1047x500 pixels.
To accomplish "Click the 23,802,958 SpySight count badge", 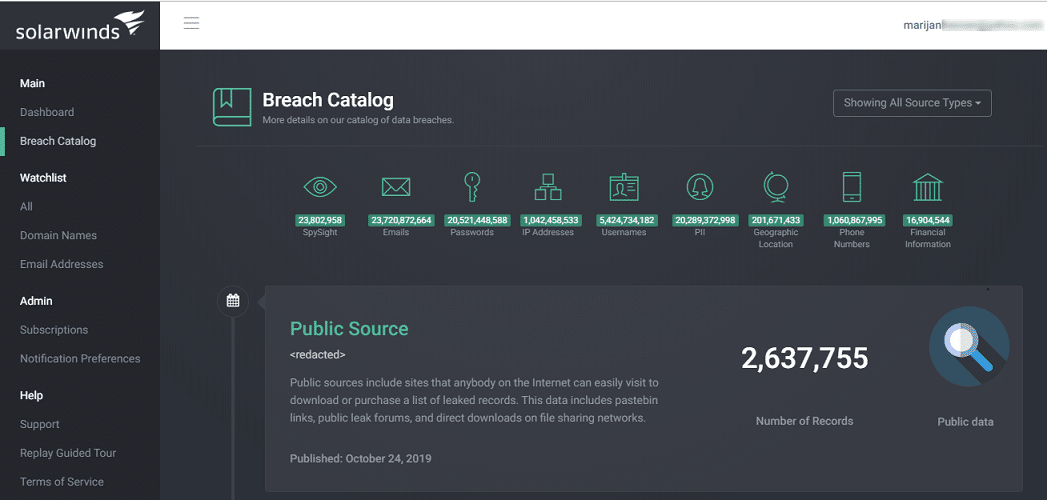I will [321, 220].
